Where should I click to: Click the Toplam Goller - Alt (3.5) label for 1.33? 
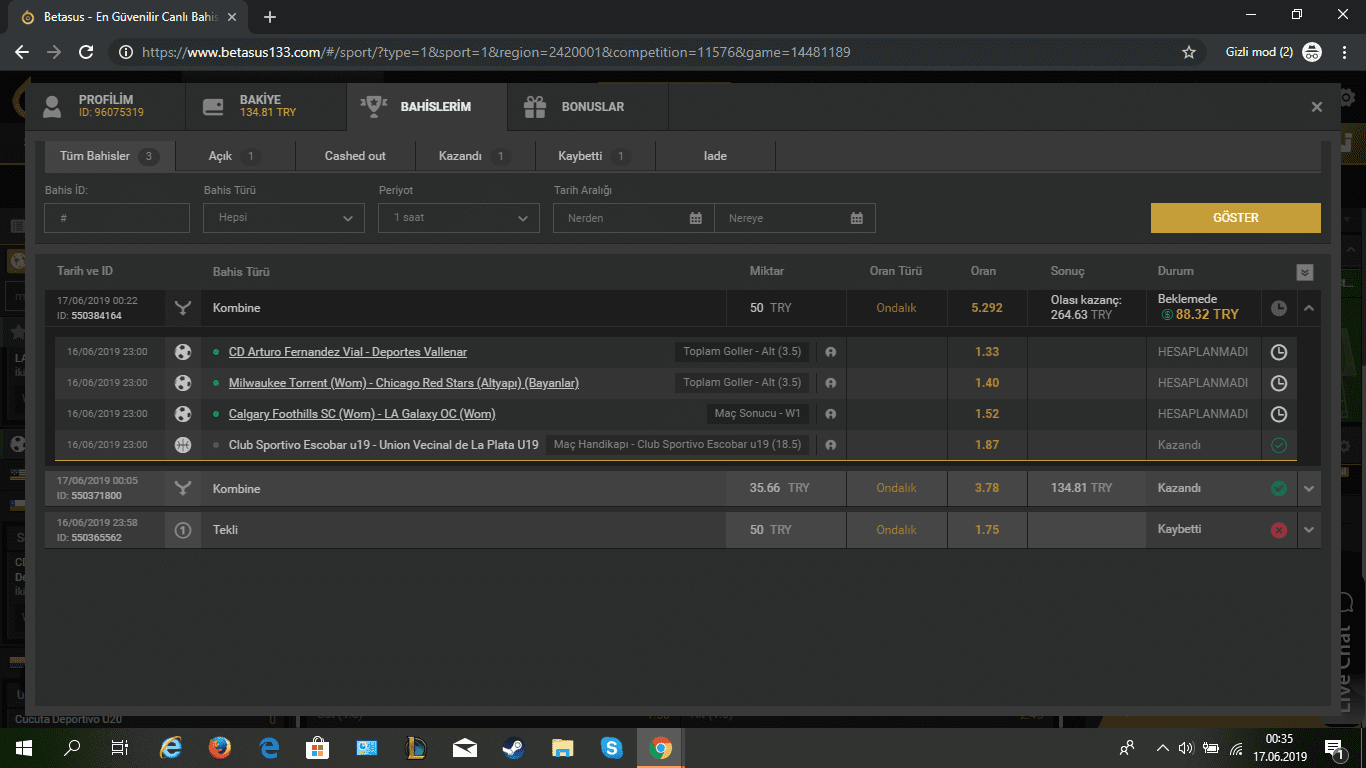pos(742,352)
